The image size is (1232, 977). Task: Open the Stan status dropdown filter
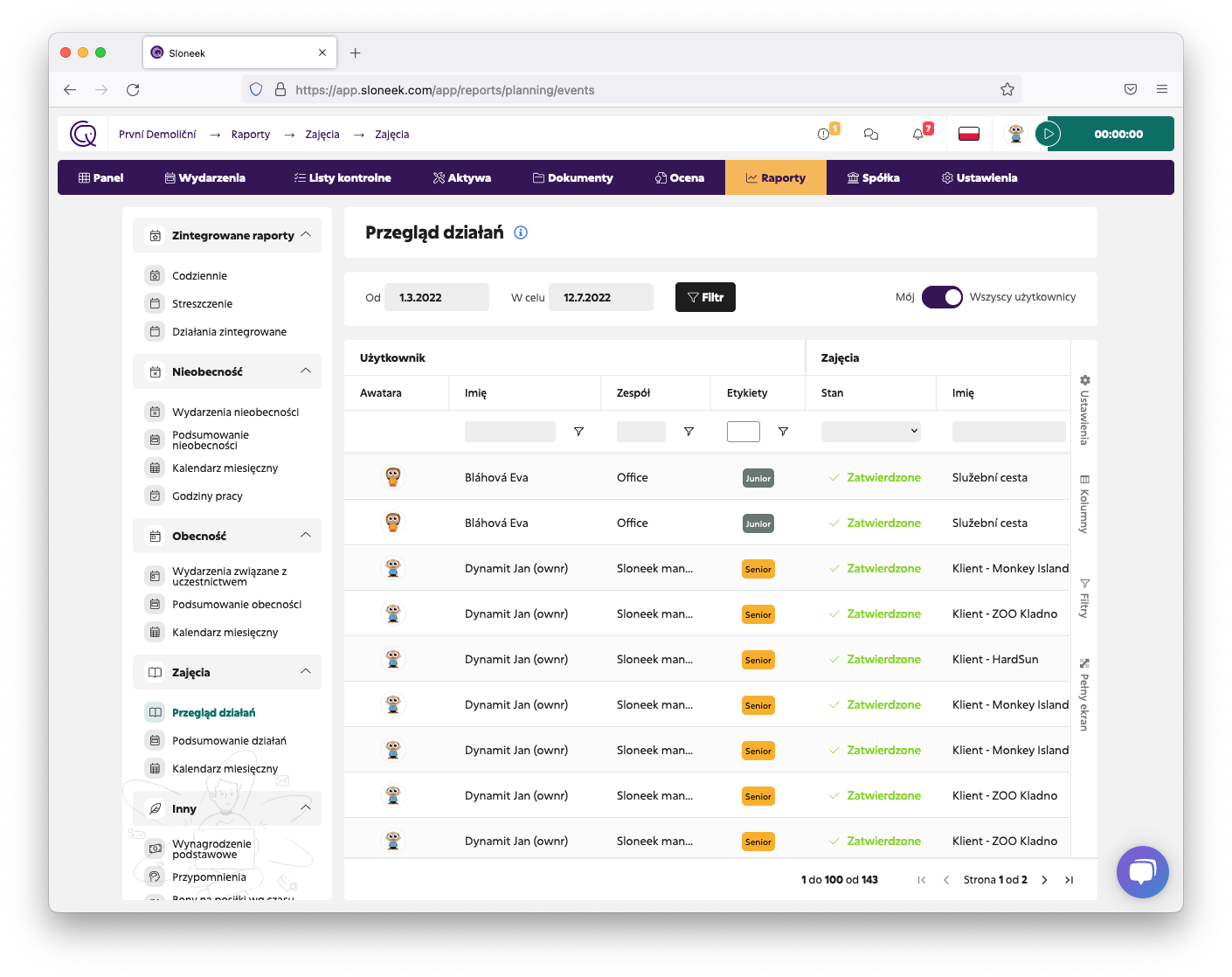[x=870, y=431]
